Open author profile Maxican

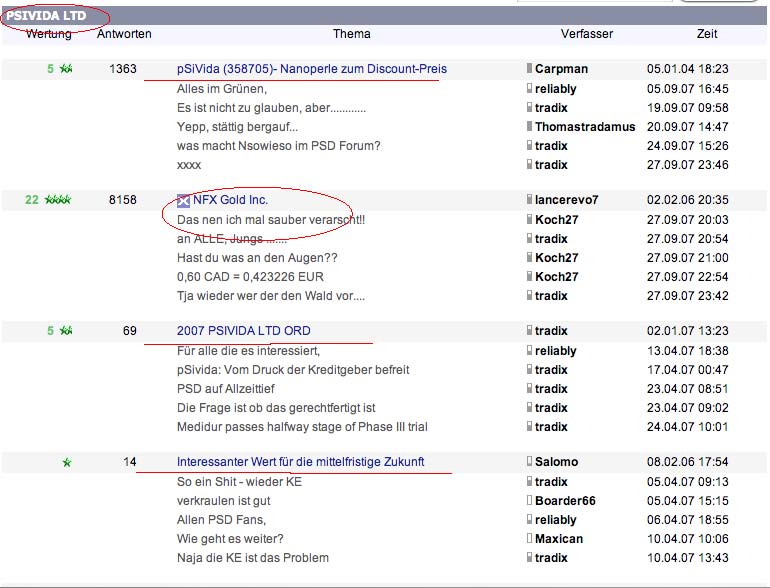click(559, 539)
